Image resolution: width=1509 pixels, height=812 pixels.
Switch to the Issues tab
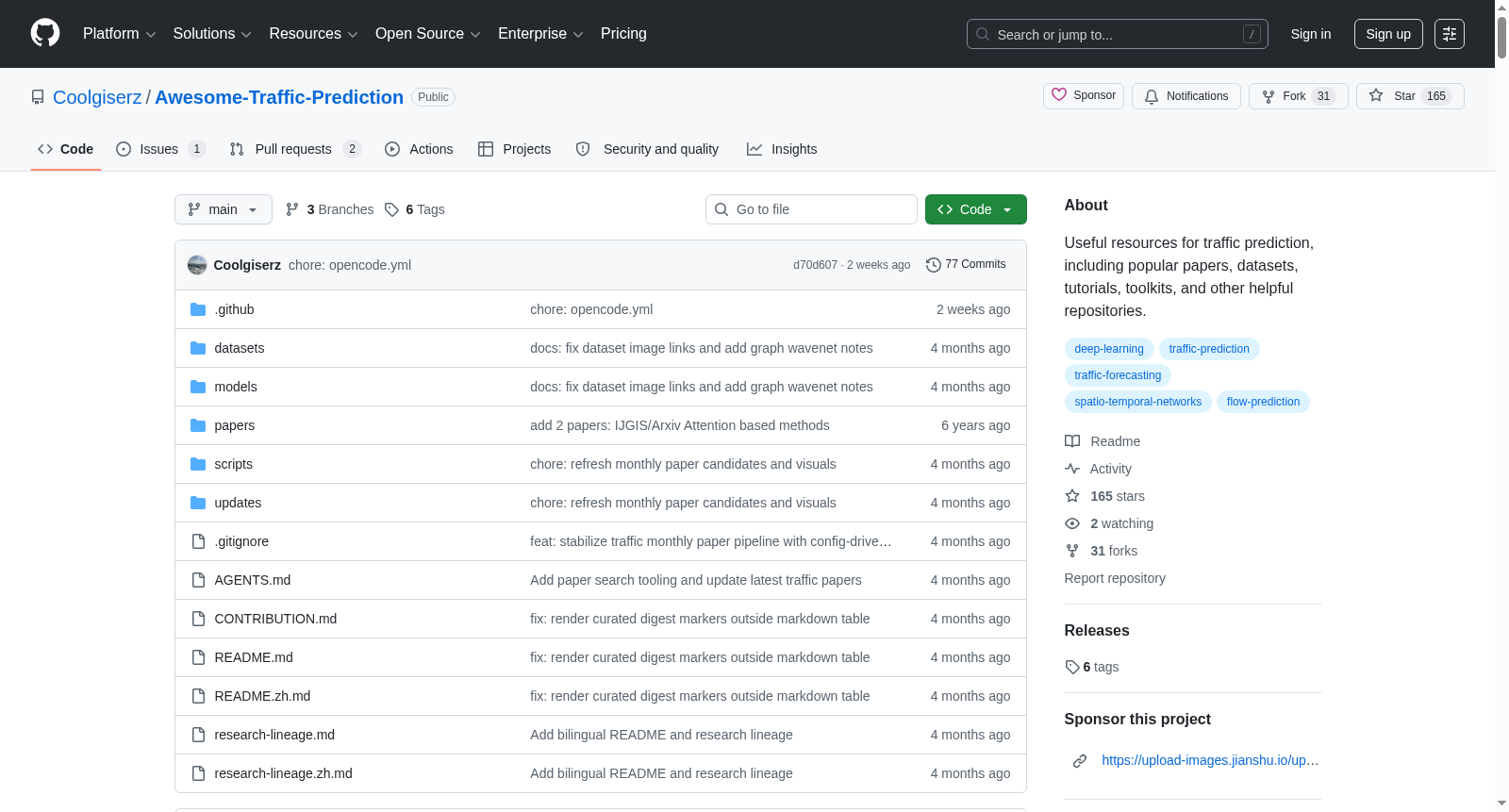tap(160, 149)
